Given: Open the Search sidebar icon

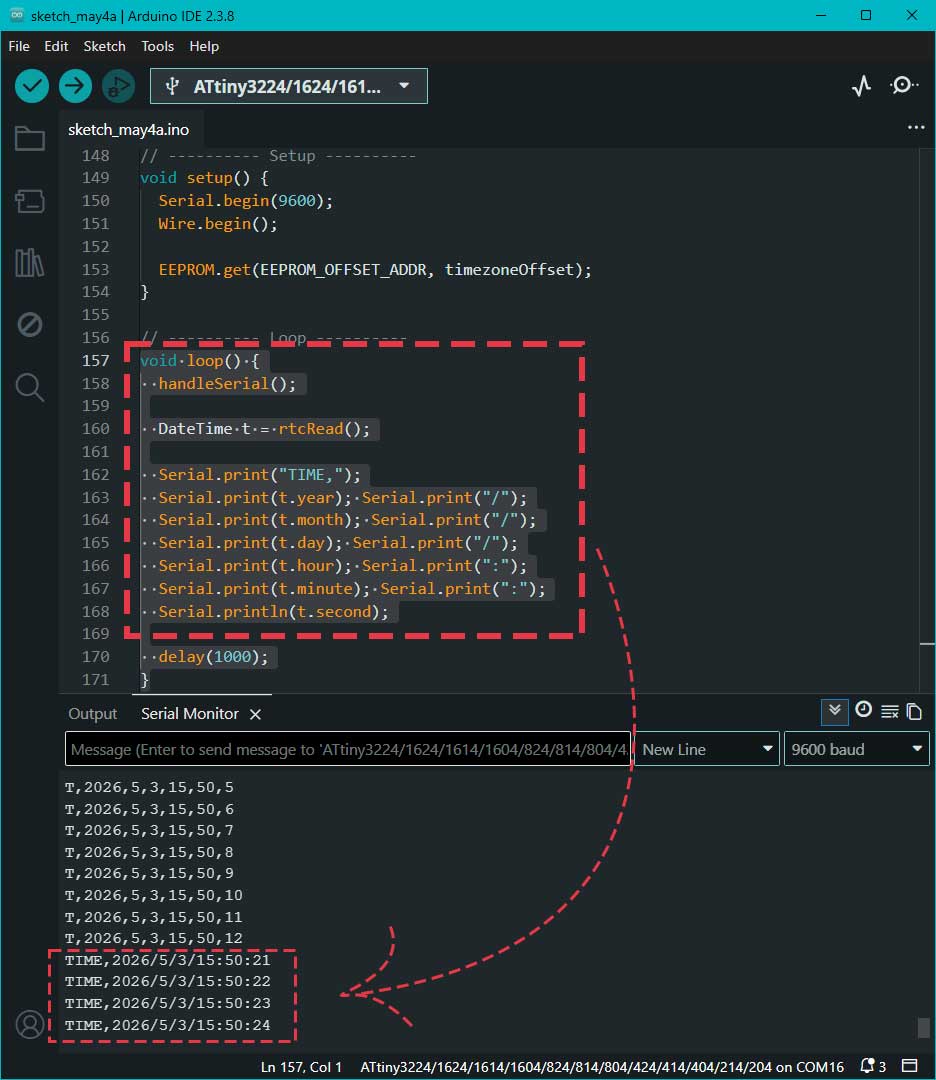Looking at the screenshot, I should 30,387.
